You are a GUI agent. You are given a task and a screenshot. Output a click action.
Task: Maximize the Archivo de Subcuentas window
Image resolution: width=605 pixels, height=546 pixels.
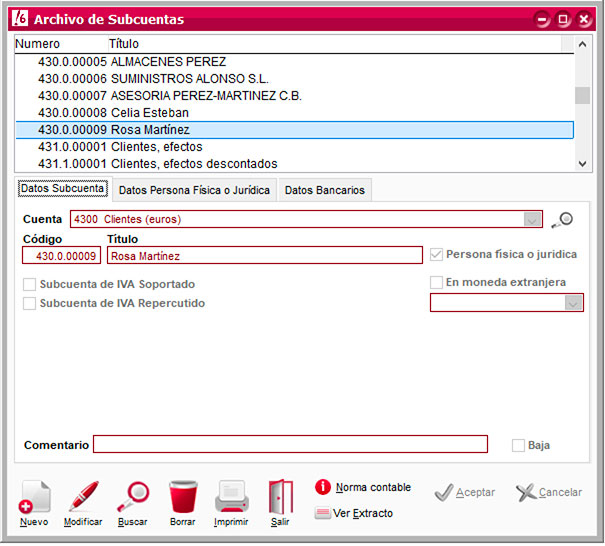click(563, 19)
